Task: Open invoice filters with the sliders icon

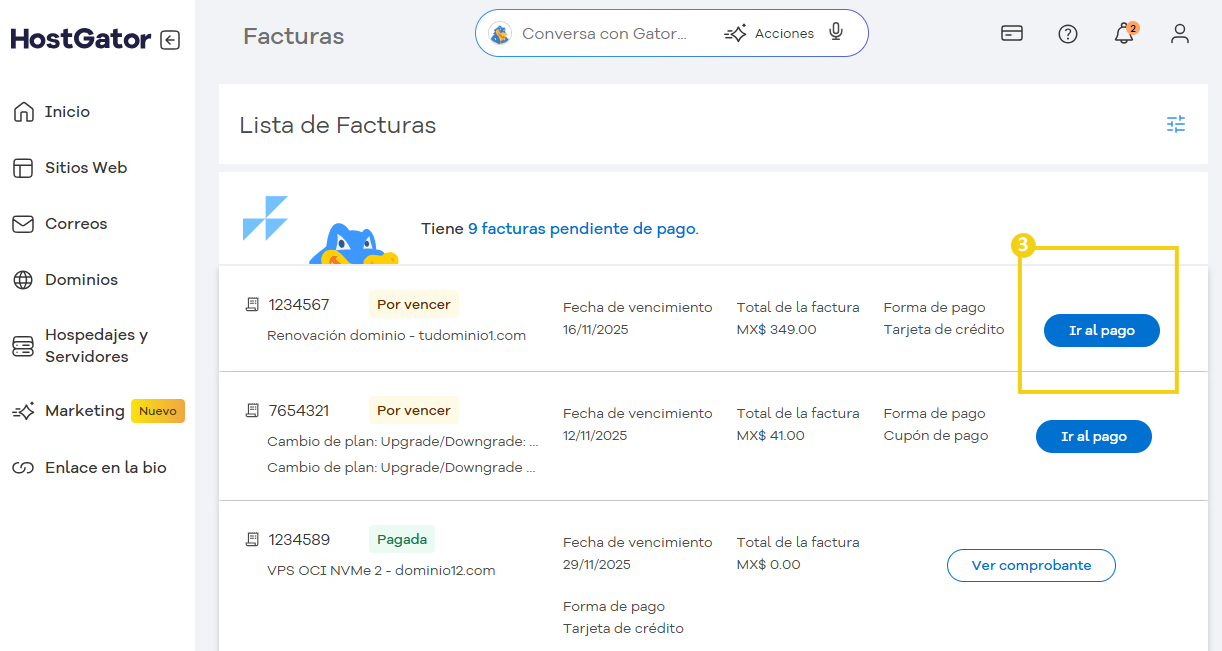Action: [x=1176, y=124]
